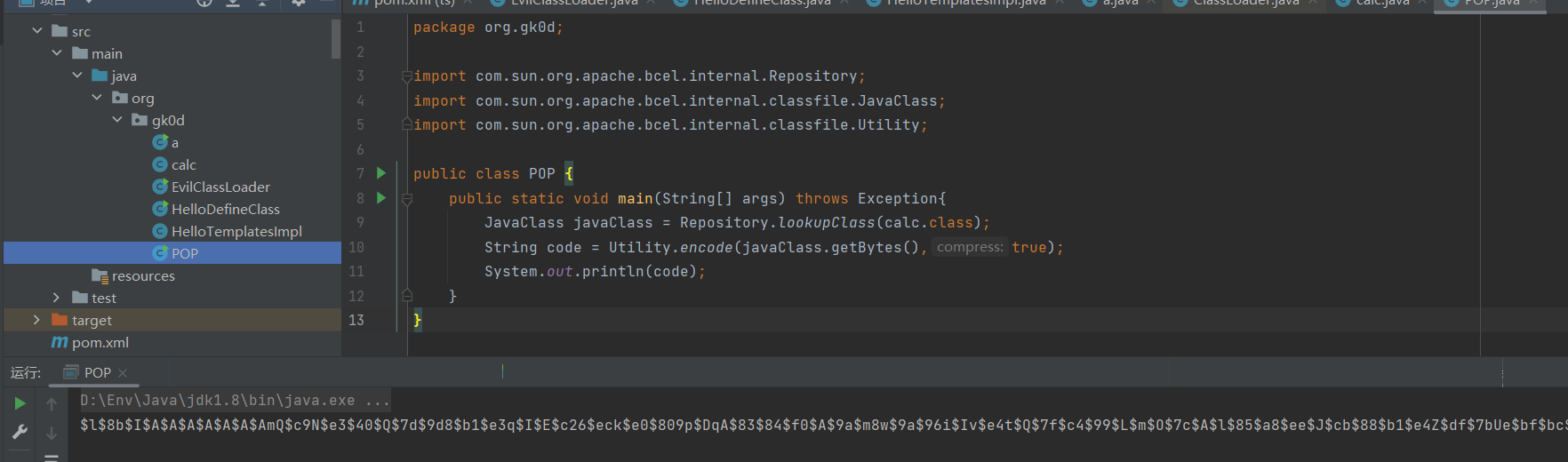Image resolution: width=1568 pixels, height=462 pixels.
Task: Click line number 10 in gutter
Action: coord(356,247)
